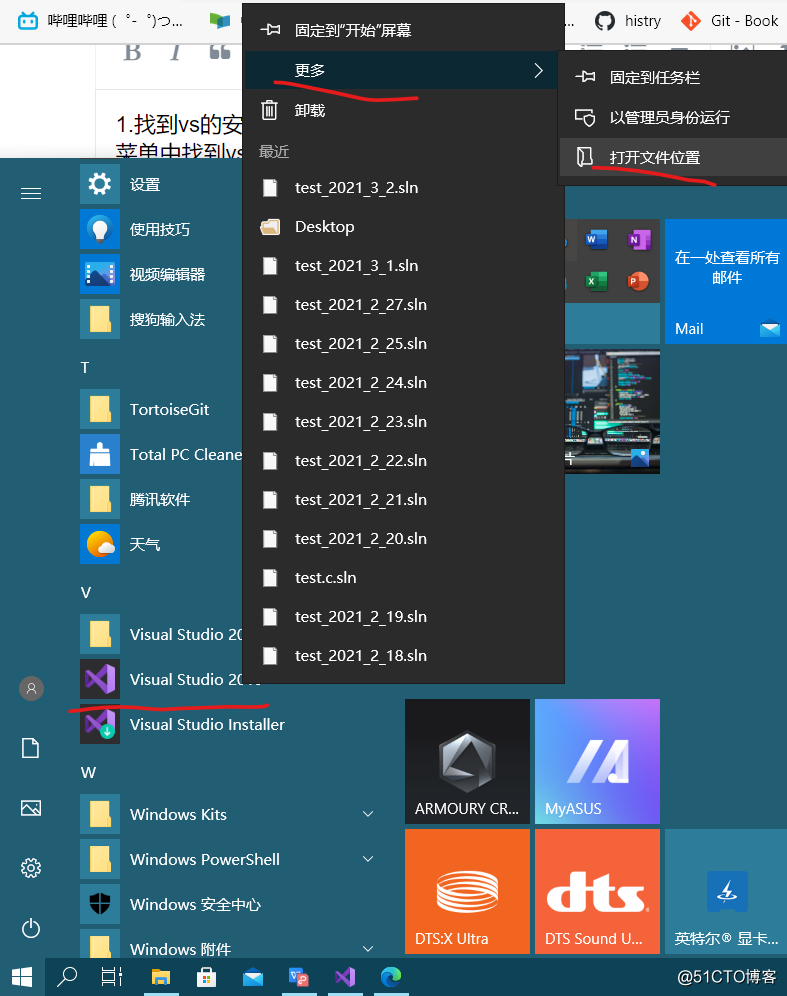Click the Power icon in Start sidebar
Viewport: 787px width, 996px height.
click(30, 928)
